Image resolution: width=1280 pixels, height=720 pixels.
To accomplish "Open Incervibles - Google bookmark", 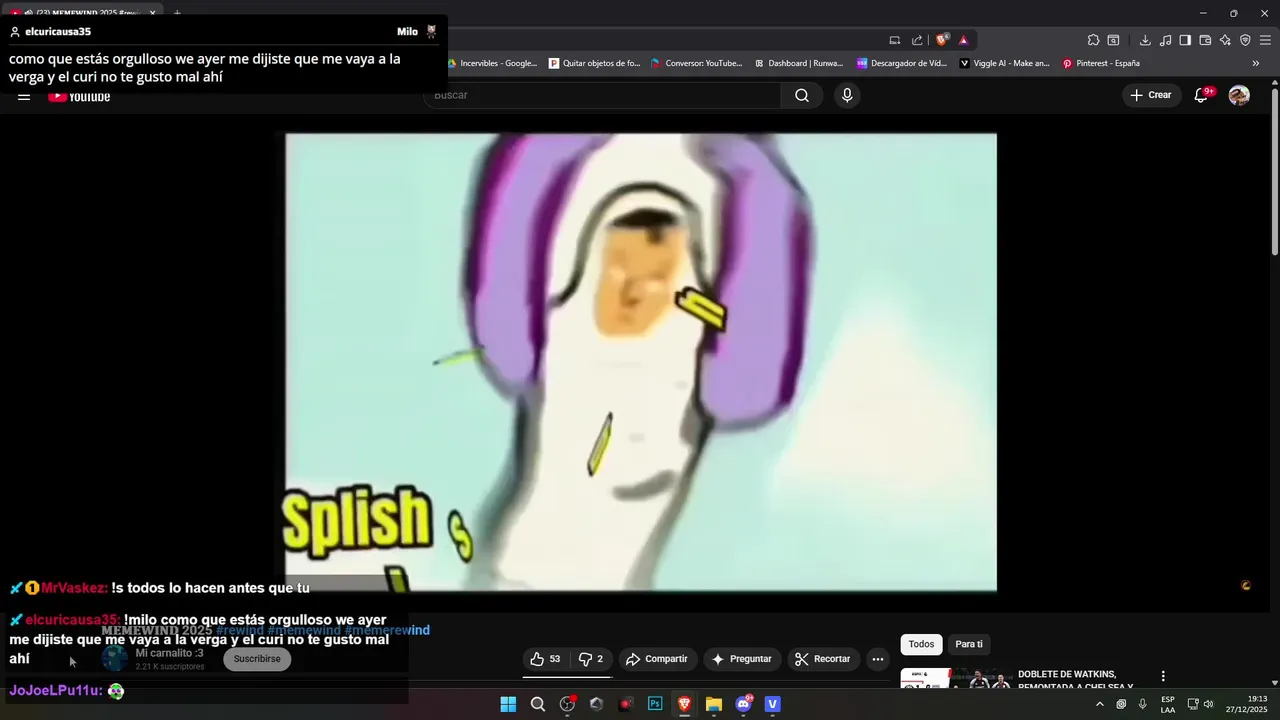I will click(492, 63).
